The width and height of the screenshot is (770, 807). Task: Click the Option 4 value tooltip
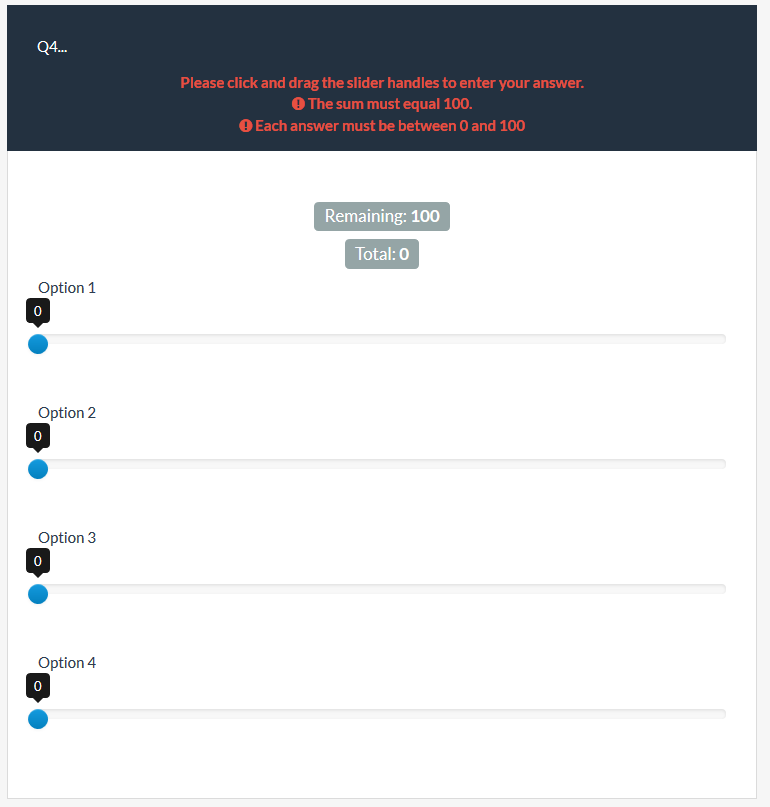[38, 686]
